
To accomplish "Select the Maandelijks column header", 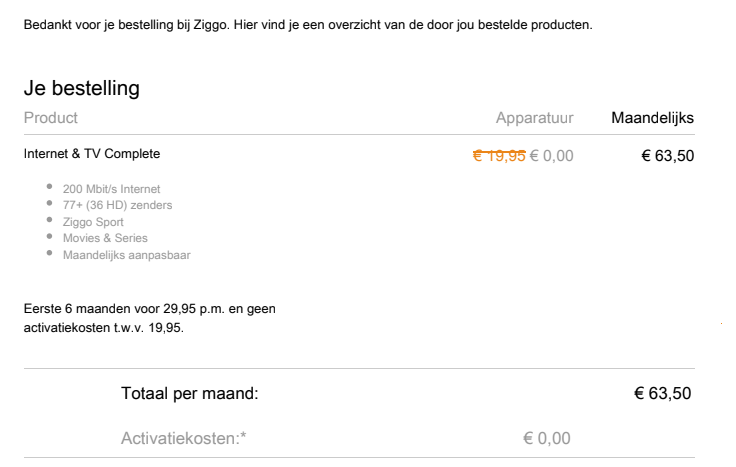I will click(x=652, y=118).
